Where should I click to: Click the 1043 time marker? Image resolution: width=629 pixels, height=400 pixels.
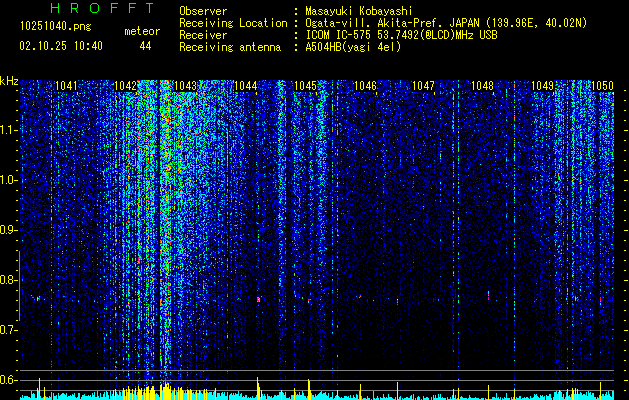186,86
